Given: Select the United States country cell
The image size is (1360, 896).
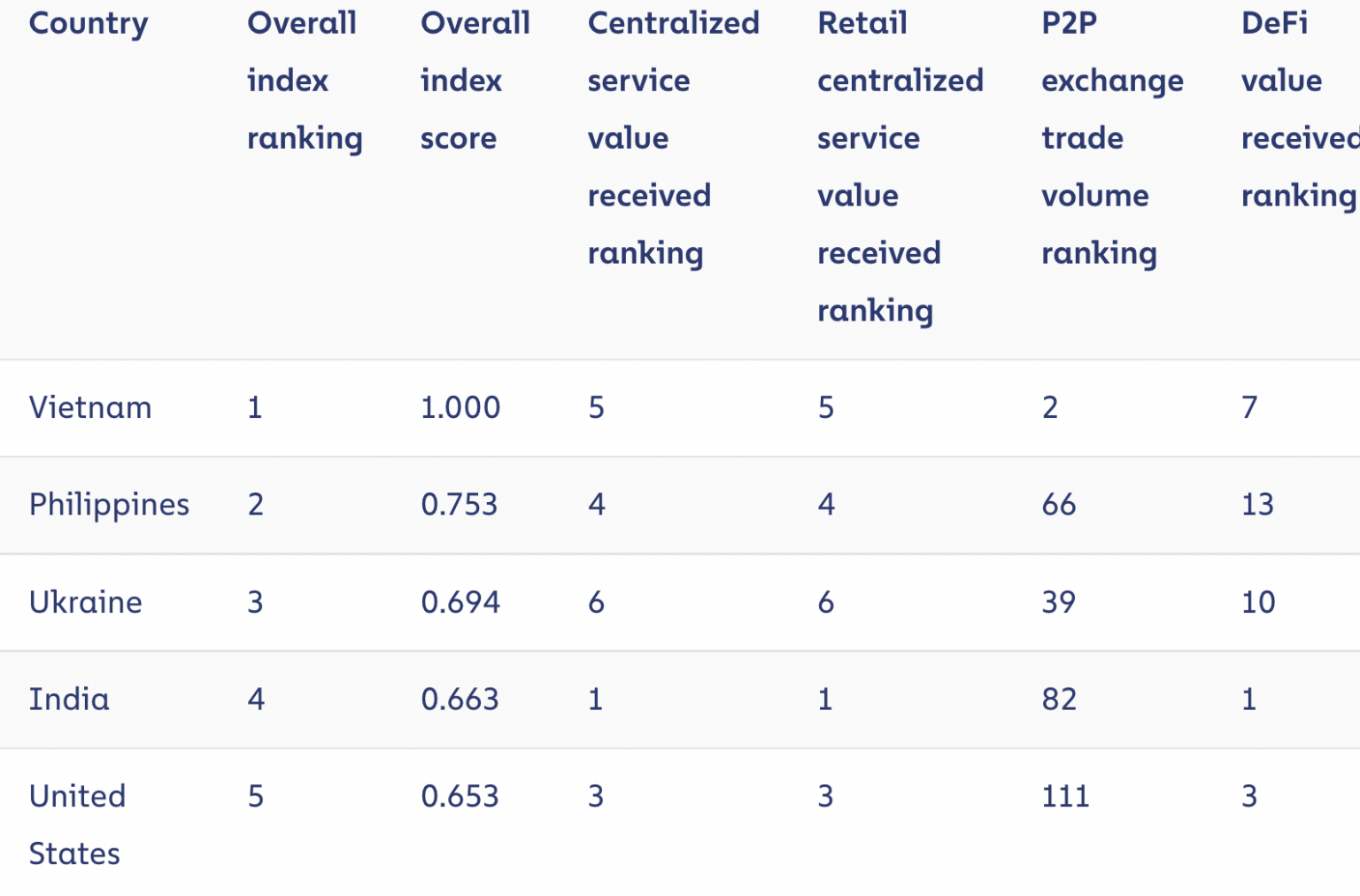Looking at the screenshot, I should point(78,824).
